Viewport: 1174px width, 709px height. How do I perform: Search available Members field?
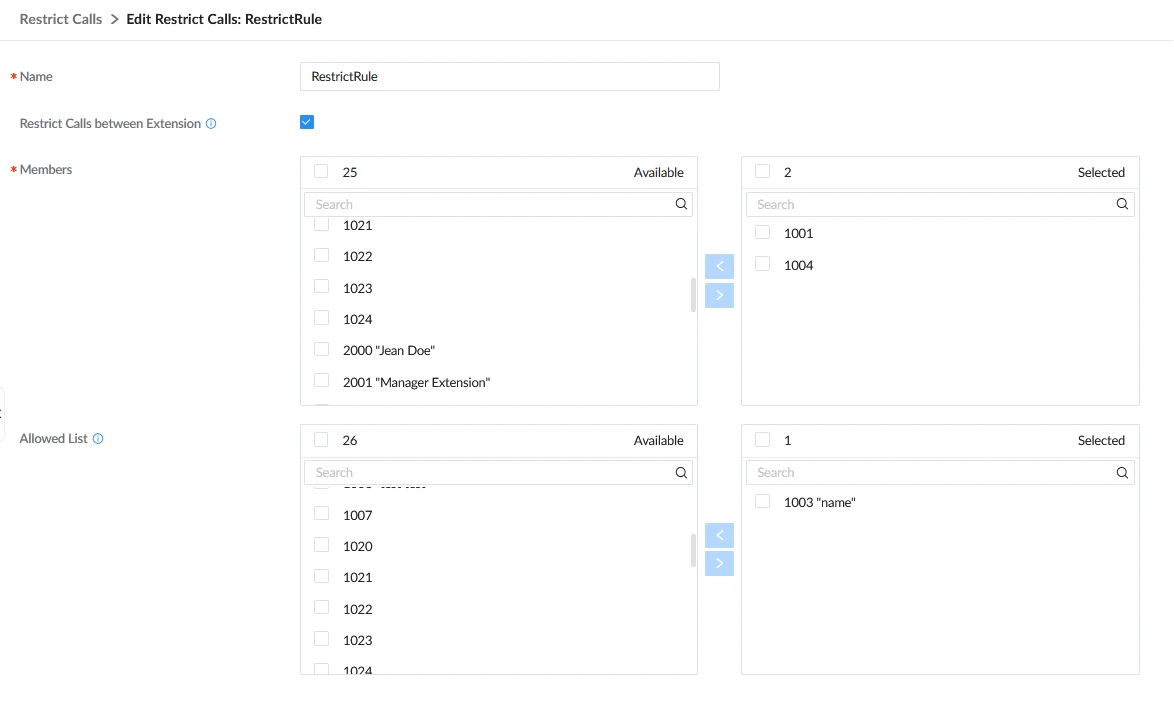pyautogui.click(x=498, y=204)
